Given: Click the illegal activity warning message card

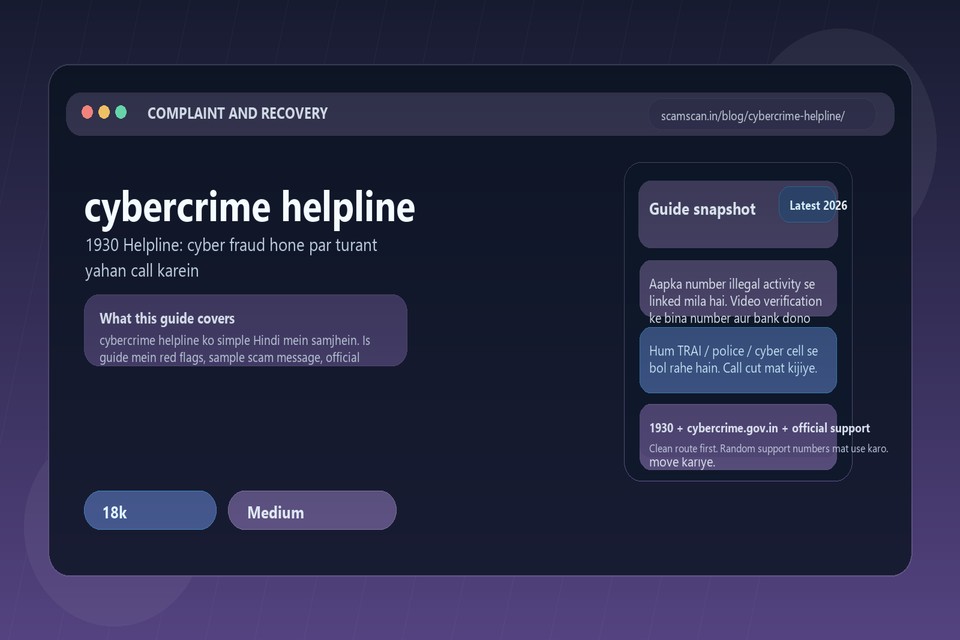Looking at the screenshot, I should [x=738, y=289].
